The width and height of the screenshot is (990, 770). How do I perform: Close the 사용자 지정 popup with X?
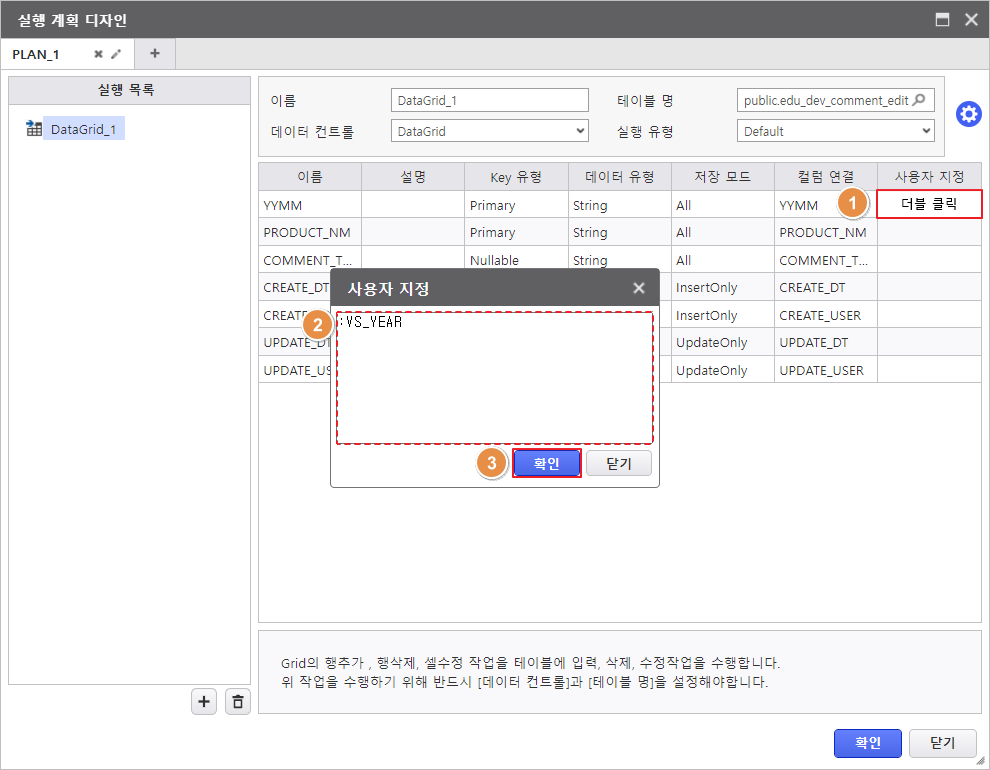tap(639, 288)
